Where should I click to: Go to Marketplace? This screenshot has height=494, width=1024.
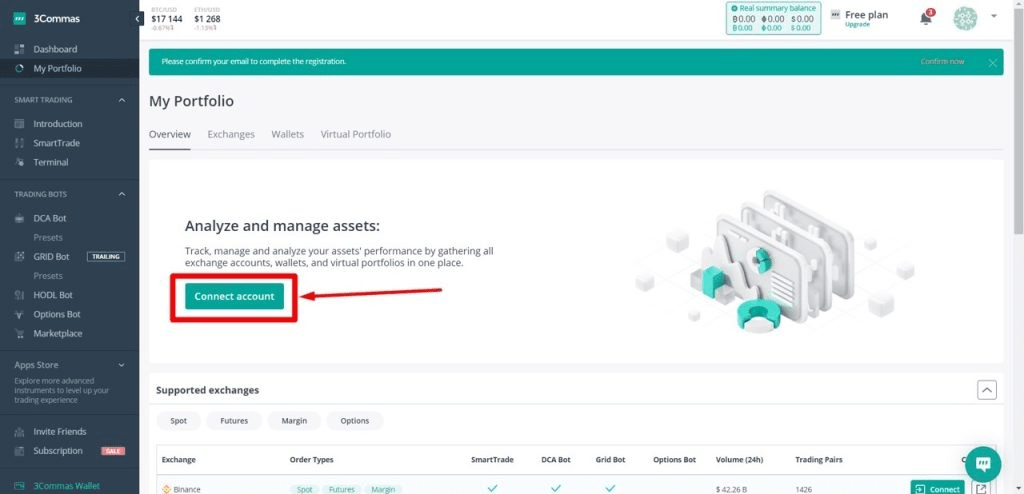[x=57, y=333]
